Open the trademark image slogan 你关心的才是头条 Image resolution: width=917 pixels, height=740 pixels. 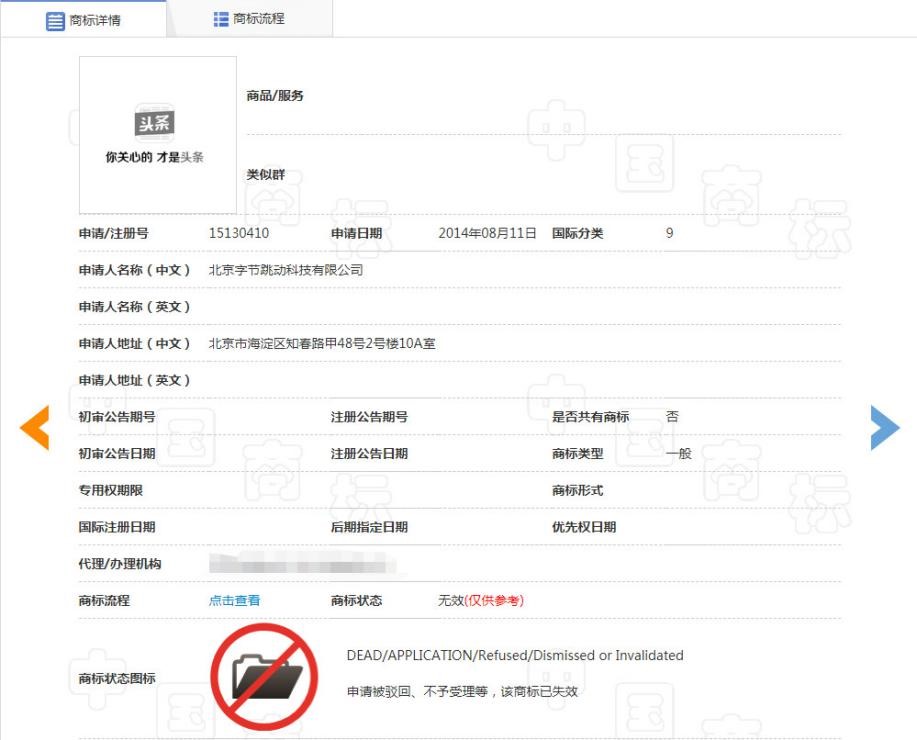point(155,158)
